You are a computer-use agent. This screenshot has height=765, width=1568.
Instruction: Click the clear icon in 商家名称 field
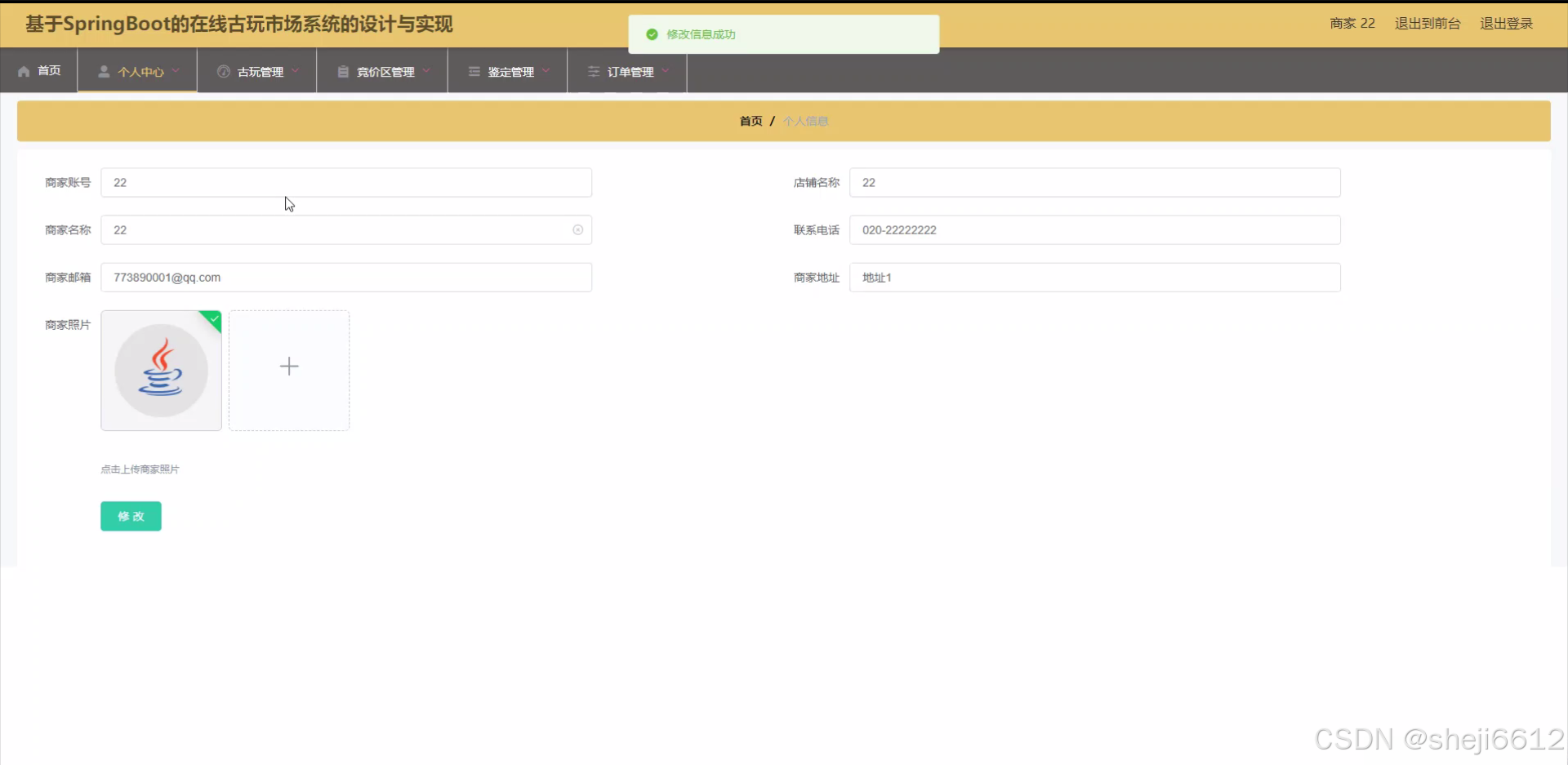tap(577, 229)
